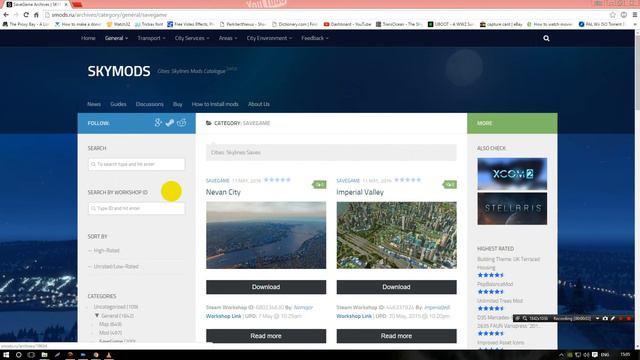Click the SKYMODS site logo
The height and width of the screenshot is (360, 640).
(x=119, y=71)
